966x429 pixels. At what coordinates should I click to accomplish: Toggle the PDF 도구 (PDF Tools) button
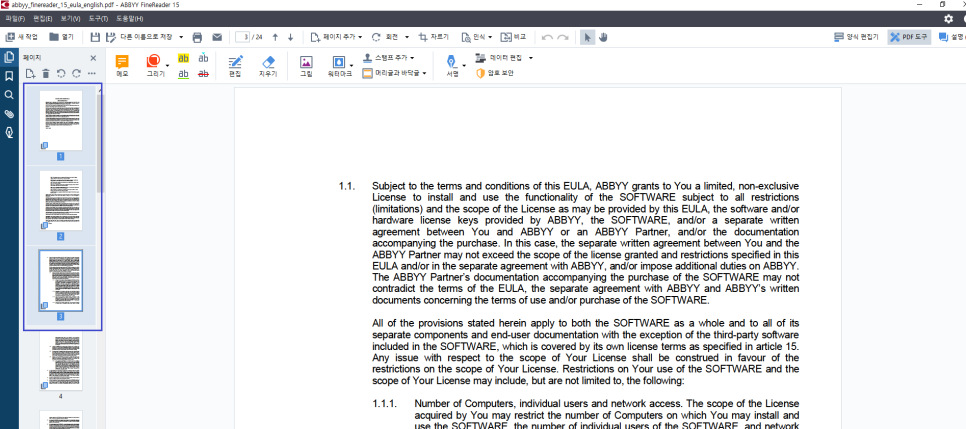[x=909, y=37]
